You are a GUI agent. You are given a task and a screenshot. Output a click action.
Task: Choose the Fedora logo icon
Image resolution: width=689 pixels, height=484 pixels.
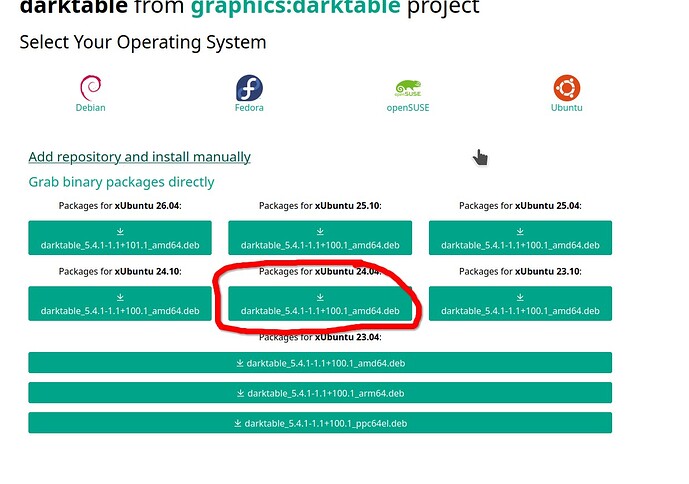pos(249,88)
